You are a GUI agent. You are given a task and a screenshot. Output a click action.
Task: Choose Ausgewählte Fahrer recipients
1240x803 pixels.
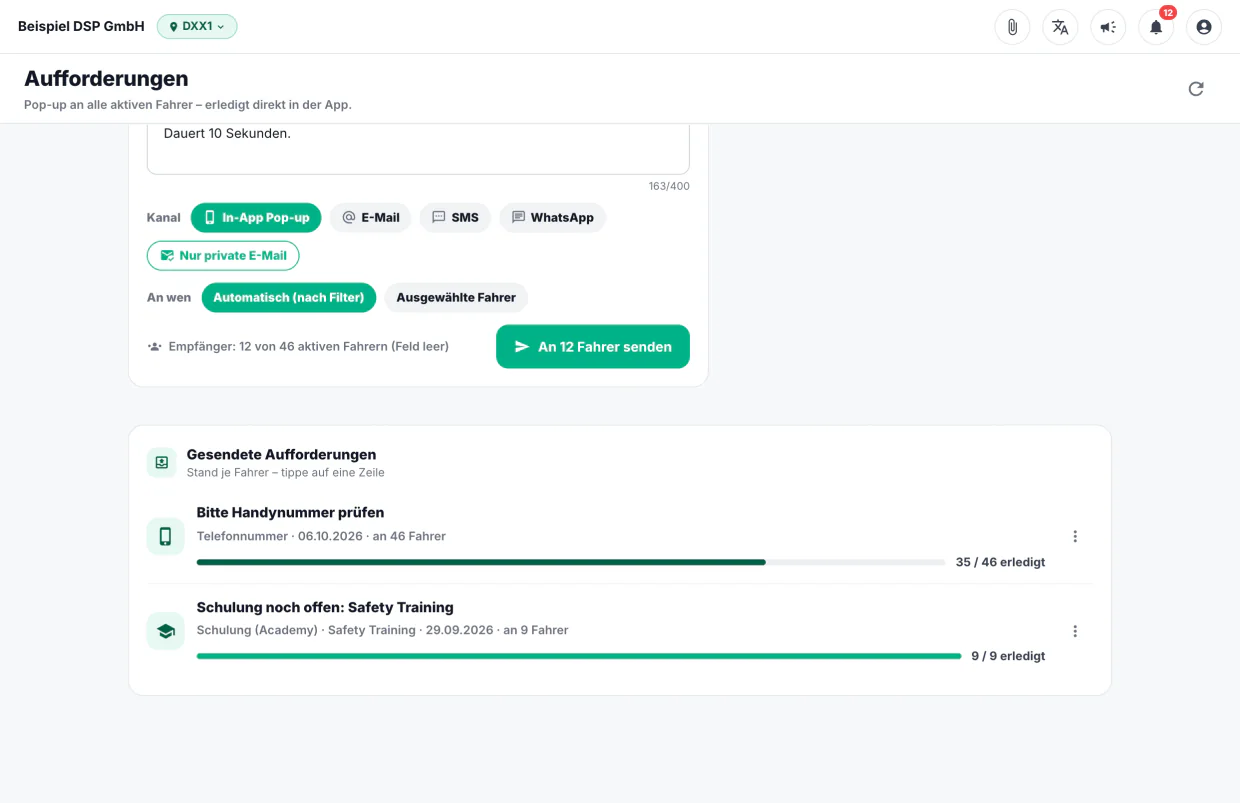click(x=456, y=297)
